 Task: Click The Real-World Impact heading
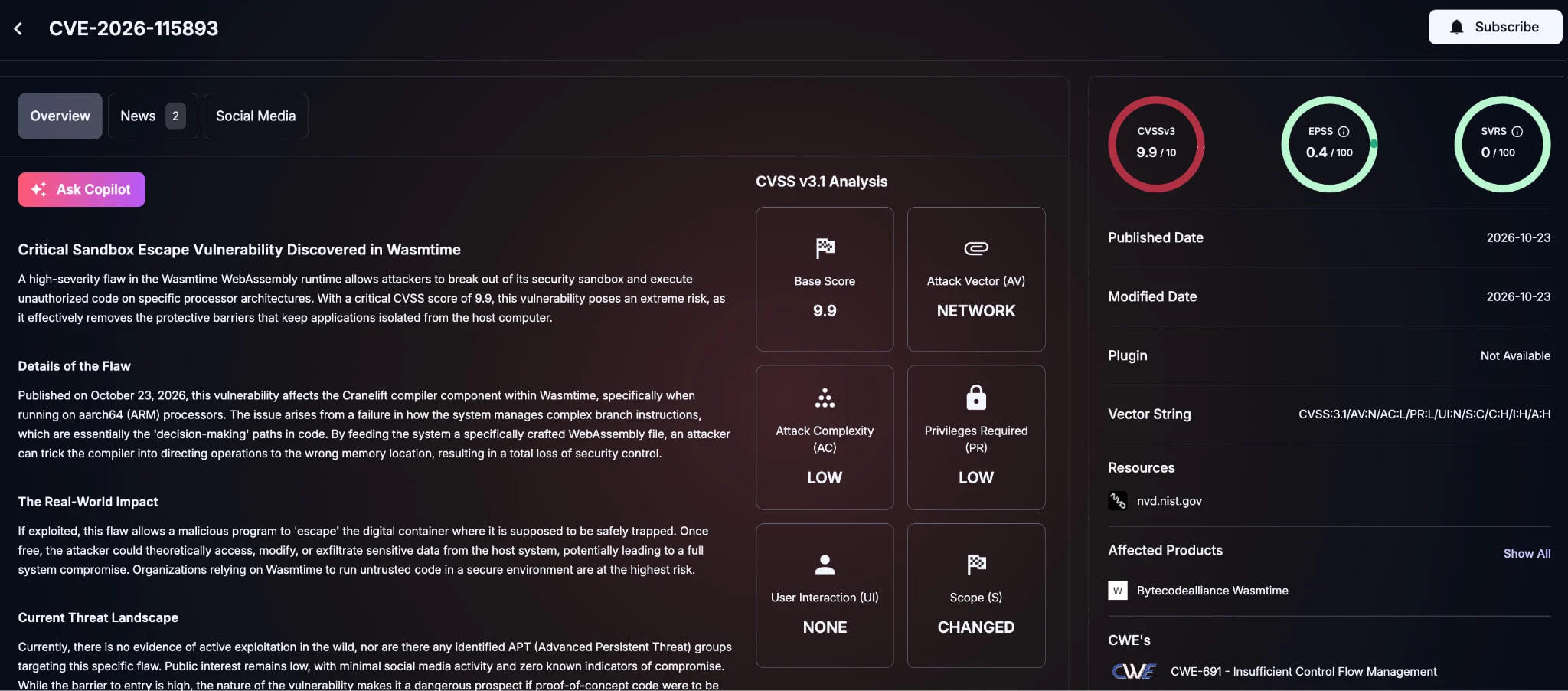88,502
